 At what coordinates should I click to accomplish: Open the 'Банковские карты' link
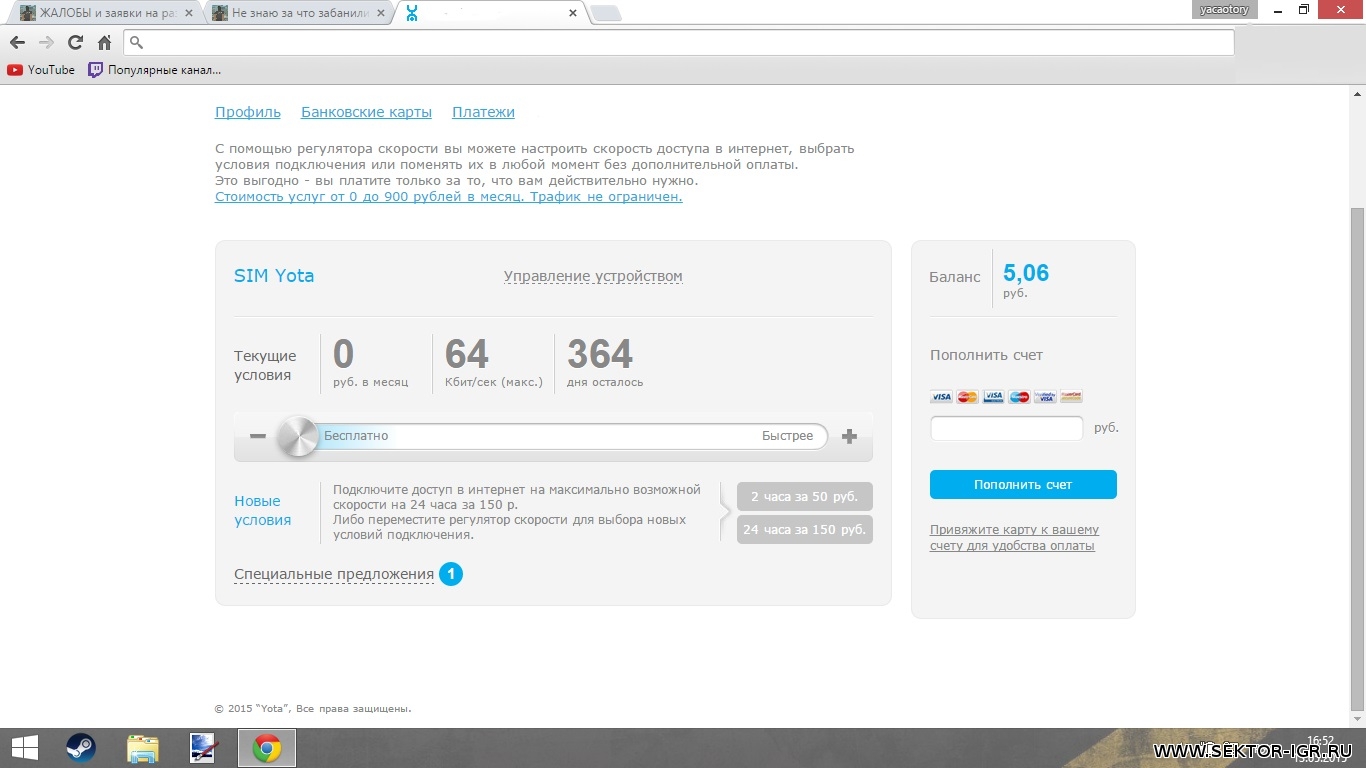point(366,112)
